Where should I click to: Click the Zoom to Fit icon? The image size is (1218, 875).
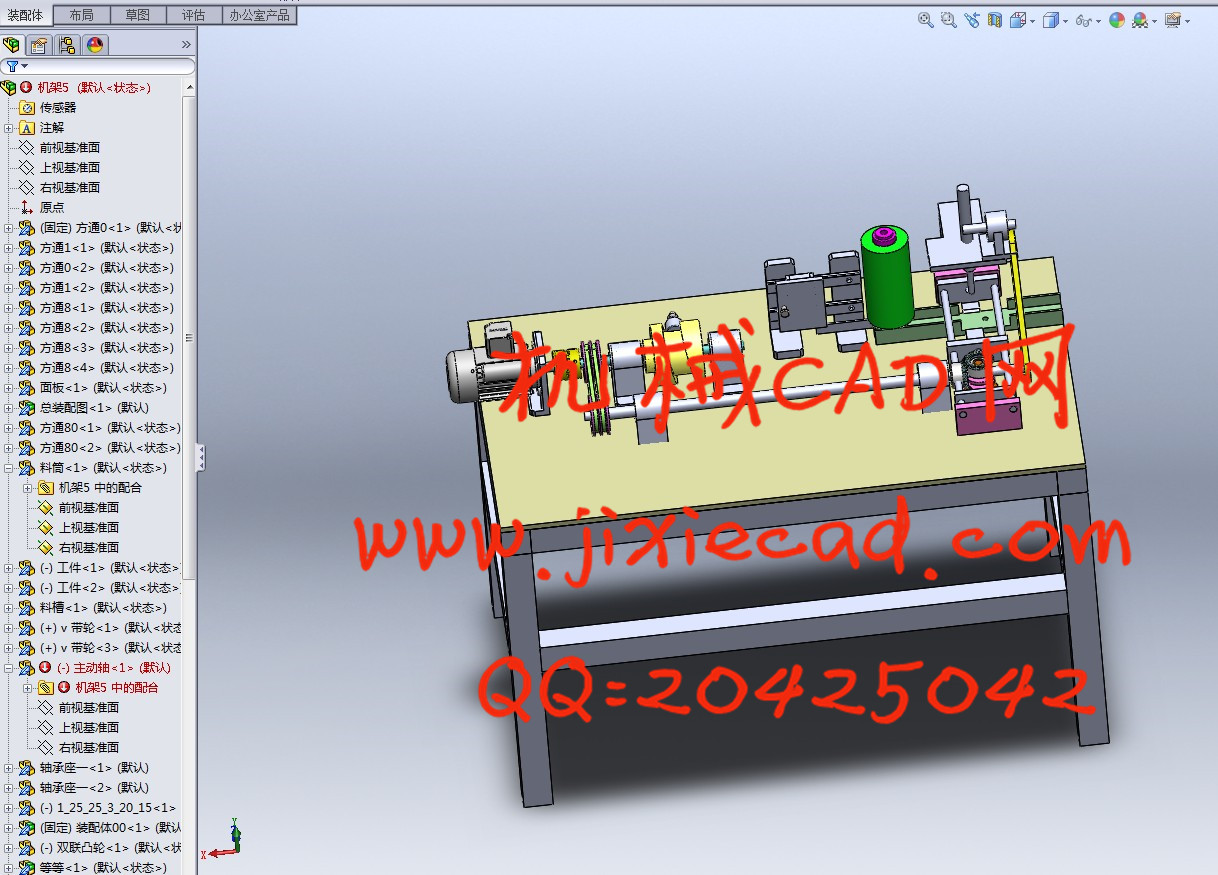[925, 20]
